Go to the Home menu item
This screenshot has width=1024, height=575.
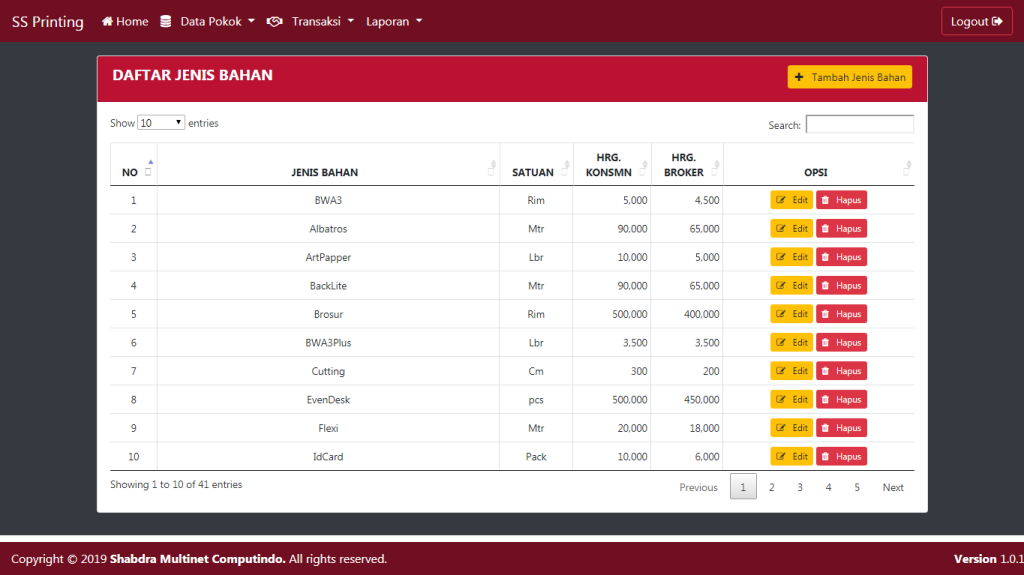coord(125,22)
